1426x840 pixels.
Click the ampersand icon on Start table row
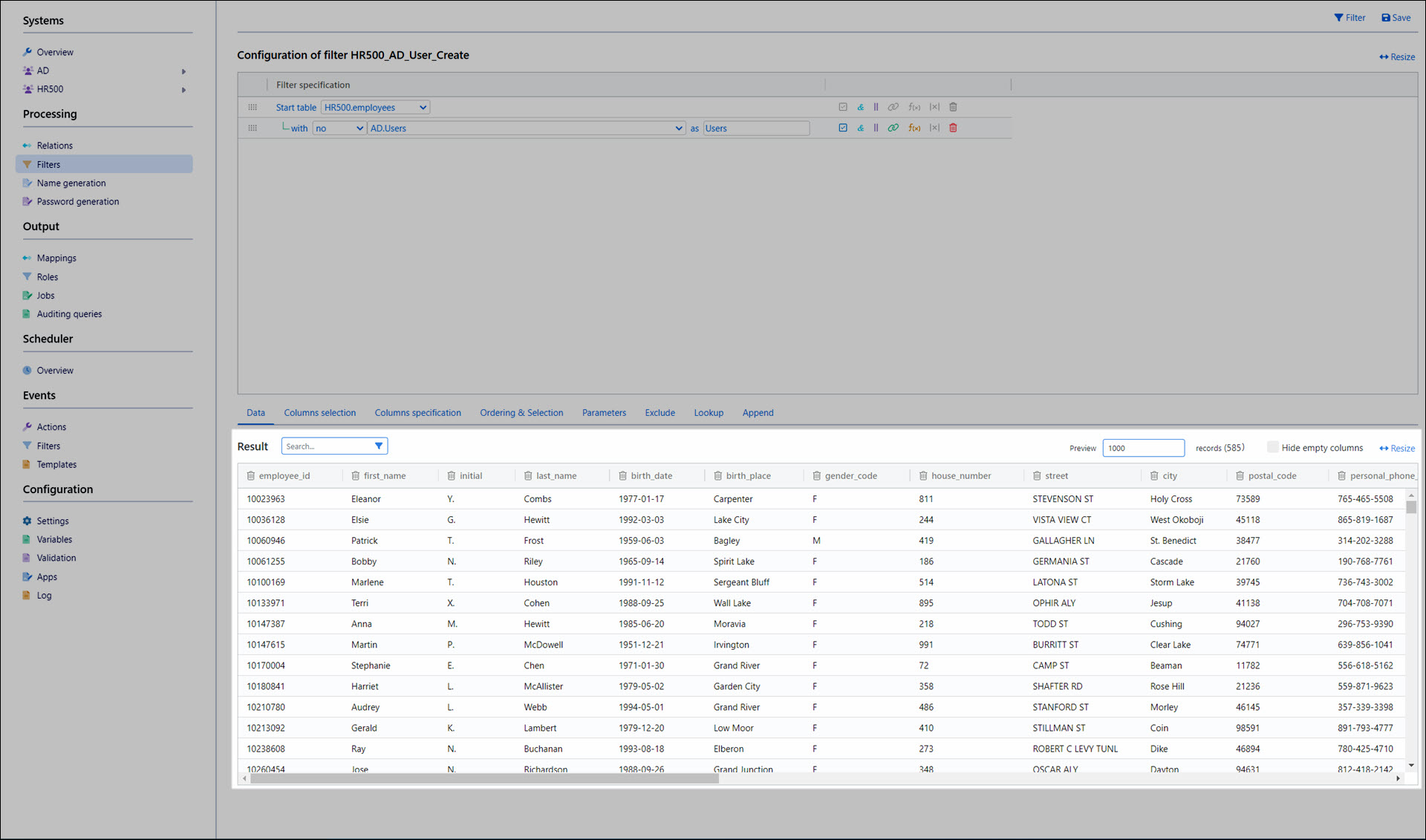click(860, 107)
